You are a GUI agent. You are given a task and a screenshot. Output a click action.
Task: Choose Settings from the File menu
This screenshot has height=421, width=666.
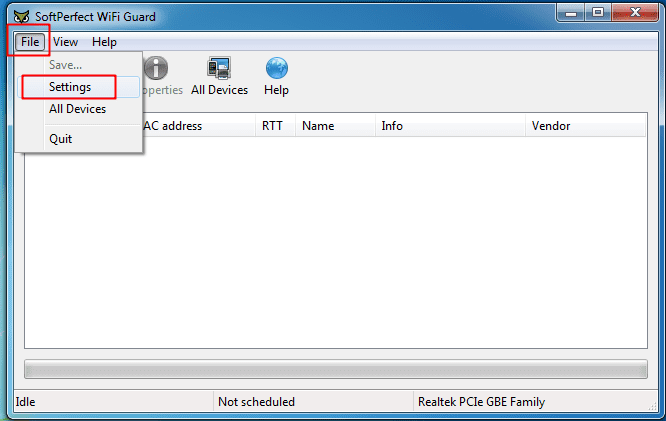pyautogui.click(x=79, y=87)
